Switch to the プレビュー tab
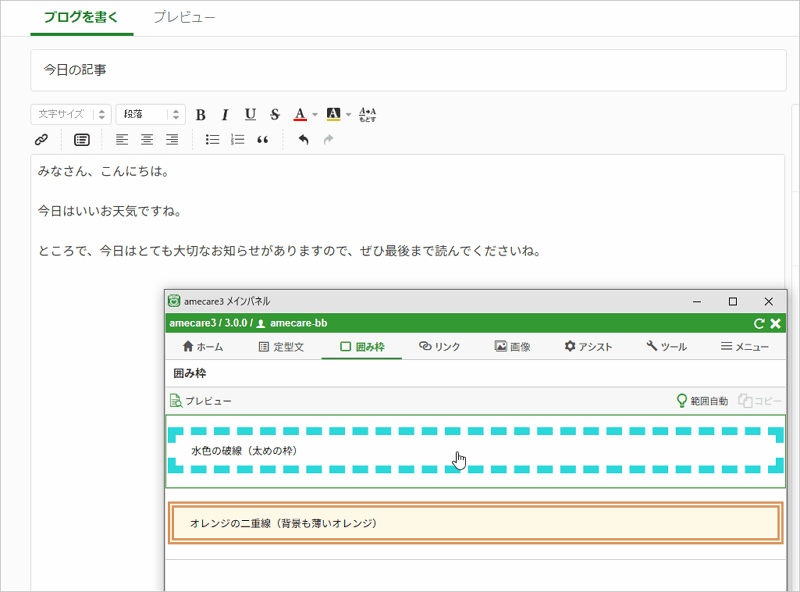 pyautogui.click(x=184, y=18)
